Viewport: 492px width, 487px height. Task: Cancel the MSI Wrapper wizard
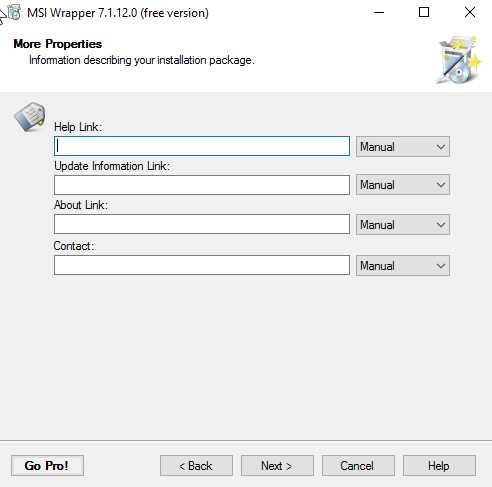click(358, 466)
